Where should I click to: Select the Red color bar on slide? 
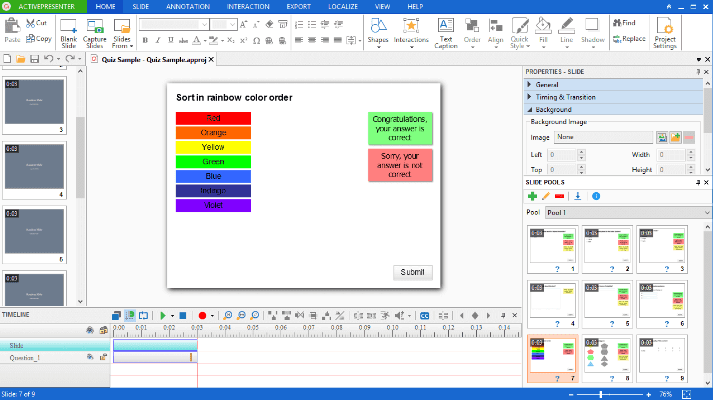click(213, 118)
